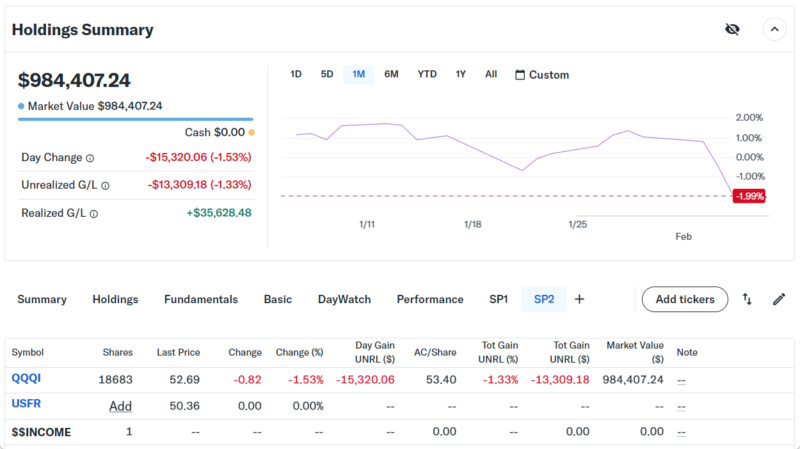The image size is (800, 449).
Task: Toggle hide balances eye icon
Action: coord(732,29)
